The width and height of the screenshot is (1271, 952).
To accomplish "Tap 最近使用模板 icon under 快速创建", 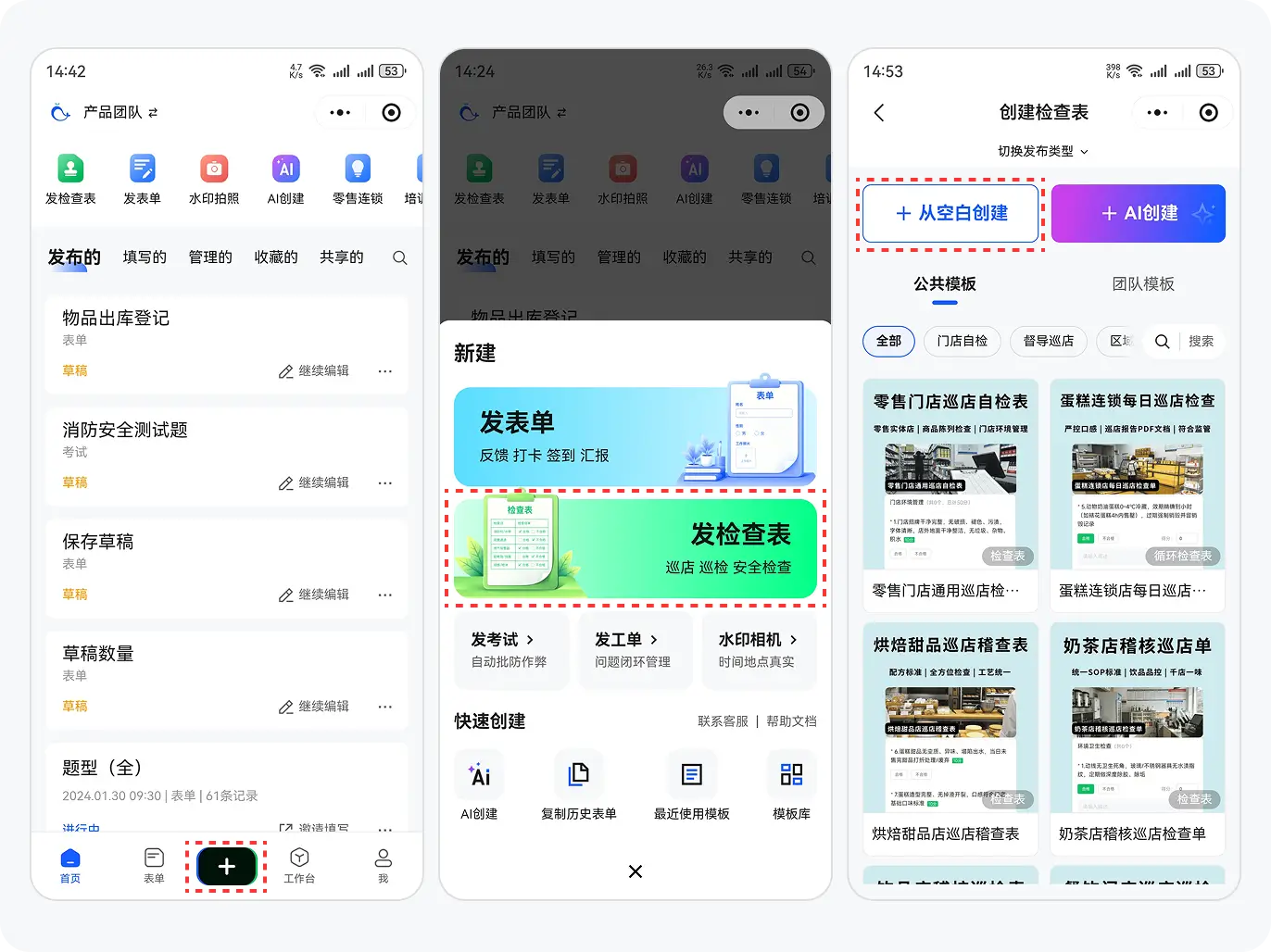I will [692, 774].
